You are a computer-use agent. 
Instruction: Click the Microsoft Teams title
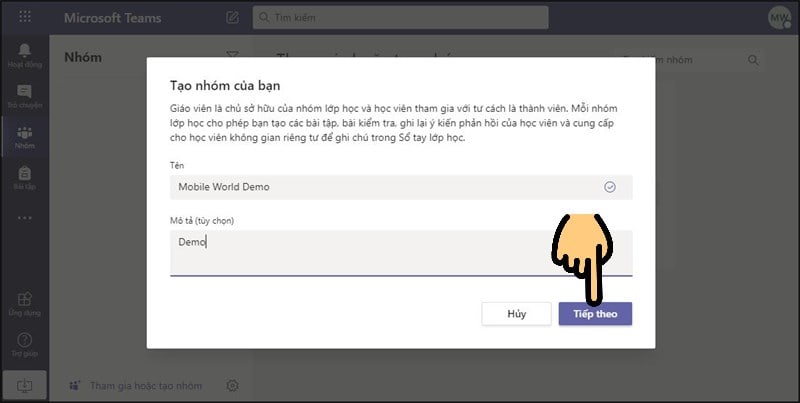(x=112, y=18)
